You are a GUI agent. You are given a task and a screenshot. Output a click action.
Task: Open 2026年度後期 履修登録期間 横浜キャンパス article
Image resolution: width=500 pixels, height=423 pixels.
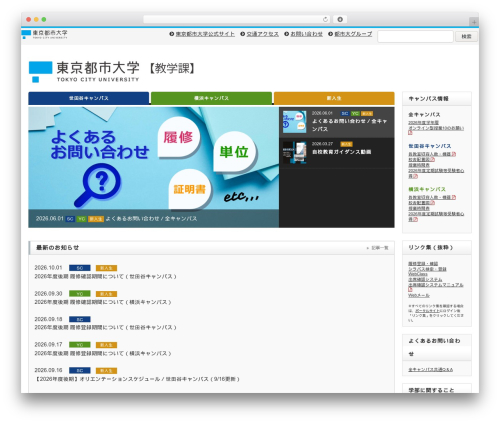tap(103, 353)
